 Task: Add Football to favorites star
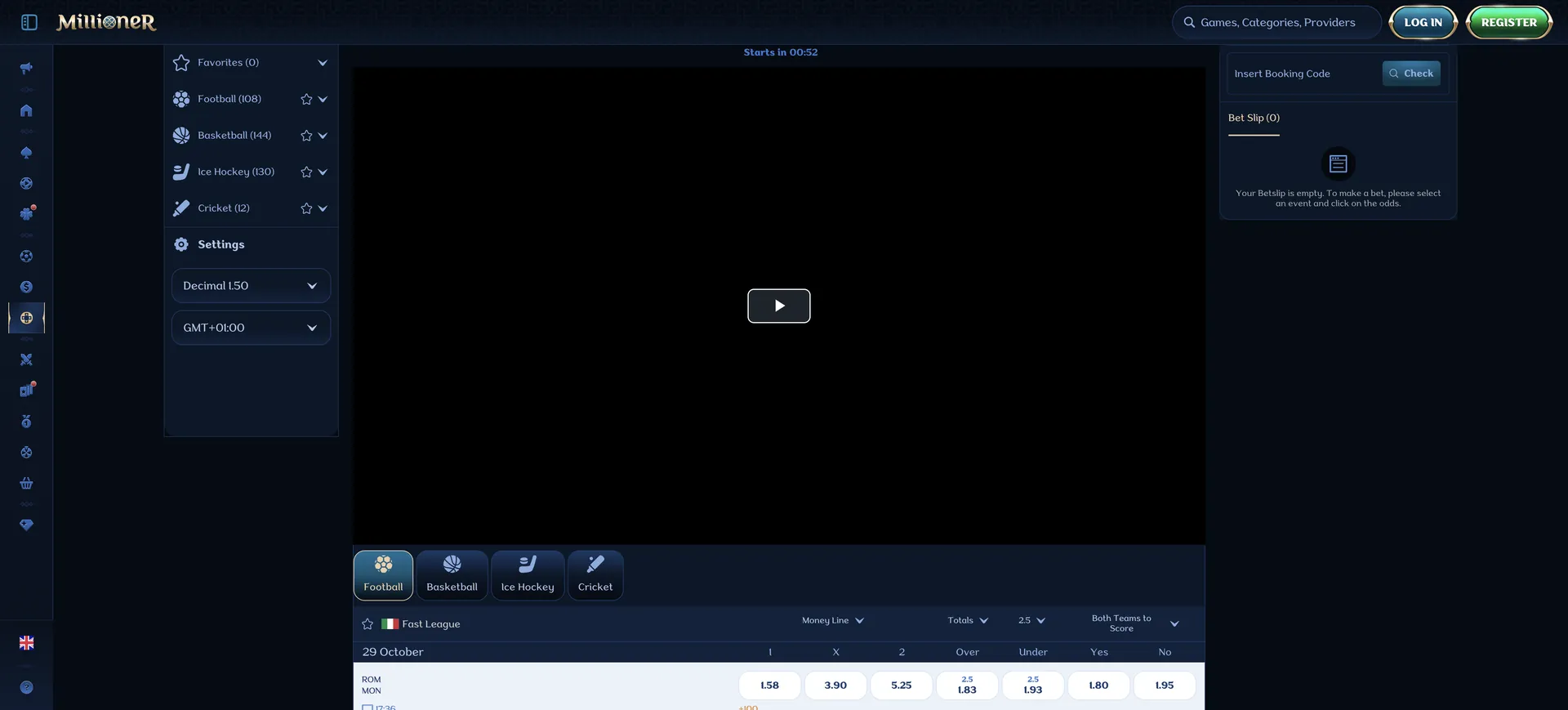(306, 99)
